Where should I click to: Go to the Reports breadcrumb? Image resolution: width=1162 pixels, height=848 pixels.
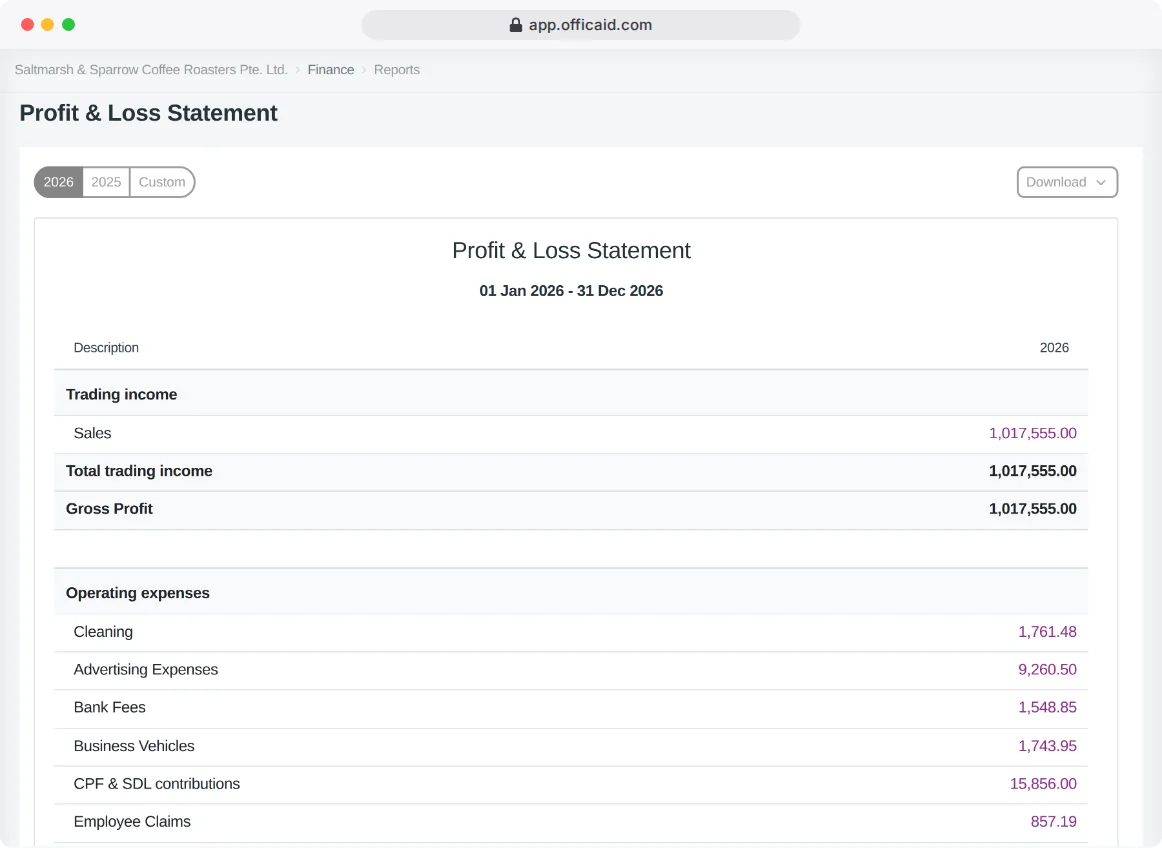tap(396, 70)
